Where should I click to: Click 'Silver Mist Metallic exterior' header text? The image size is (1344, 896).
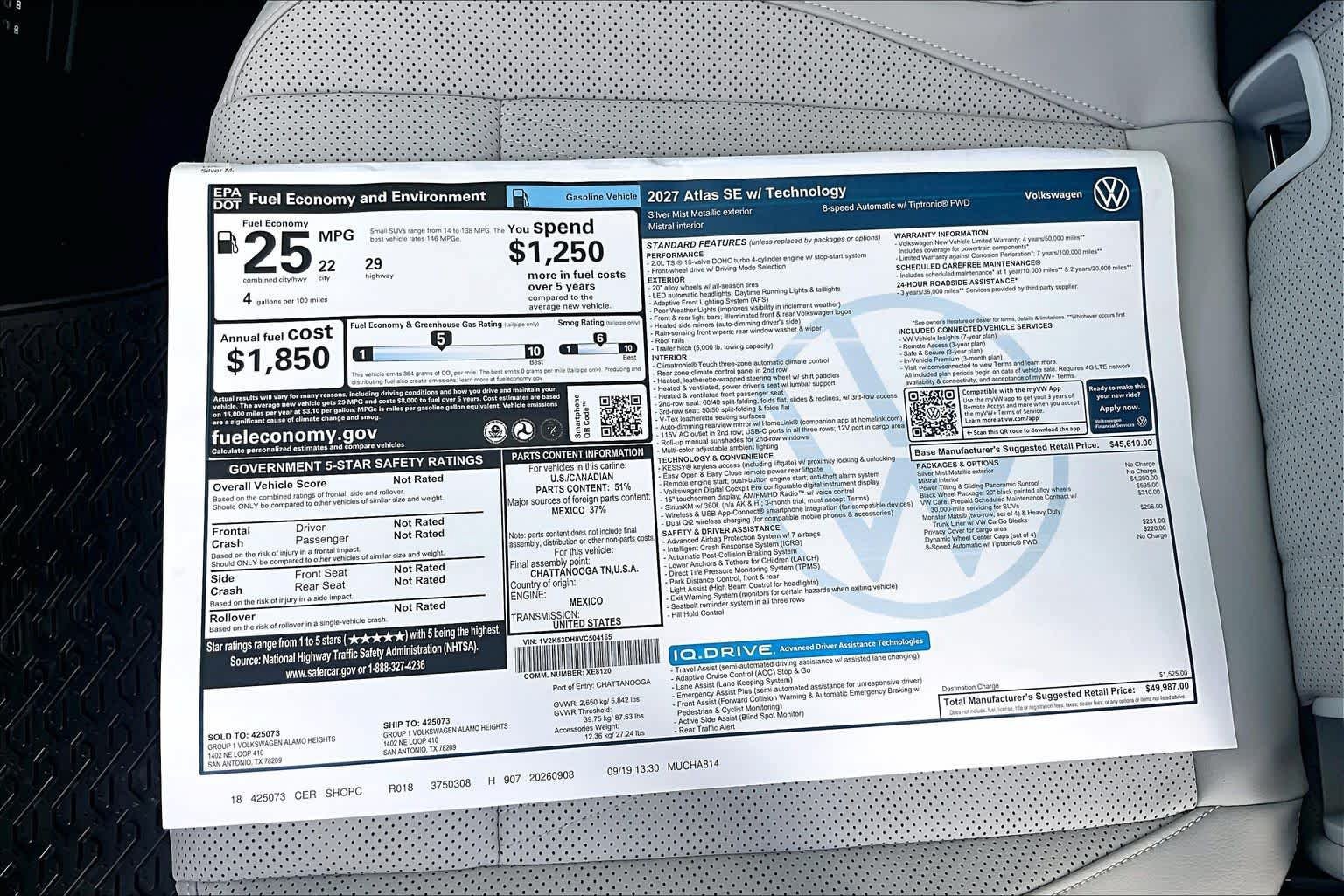[x=700, y=213]
